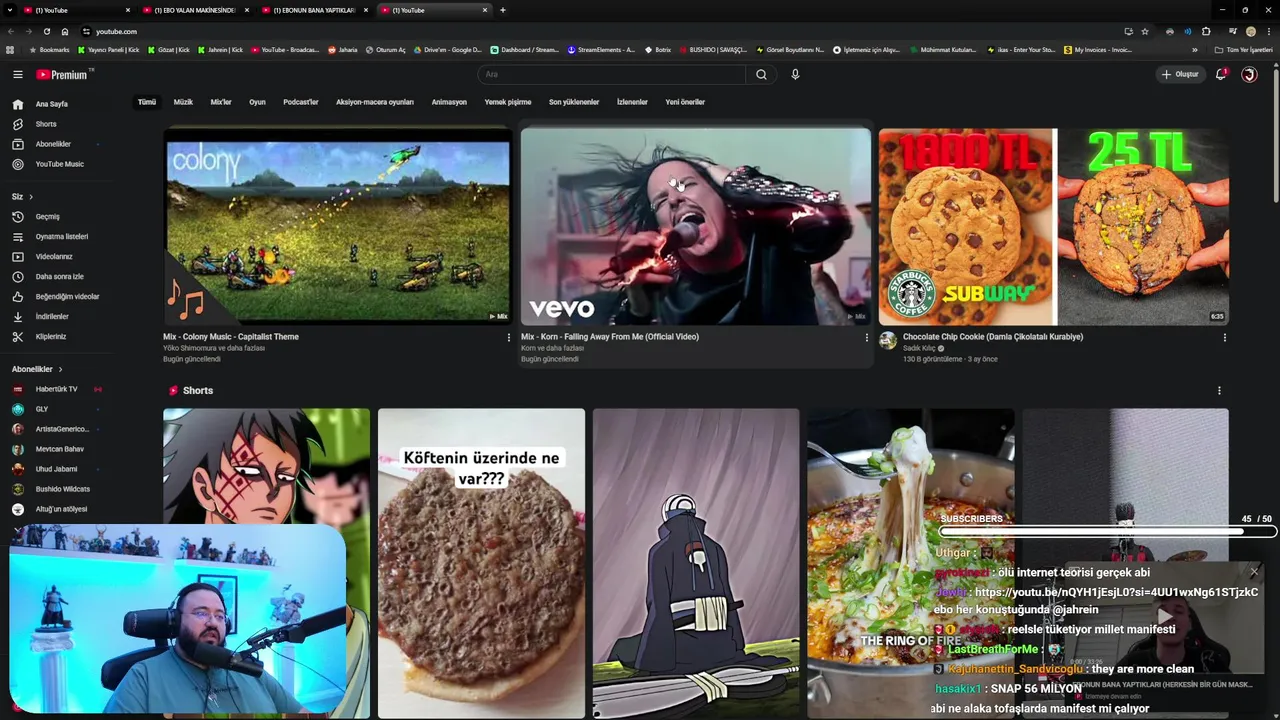Open Ana Sayfa in the sidebar
This screenshot has width=1280, height=720.
click(x=52, y=104)
